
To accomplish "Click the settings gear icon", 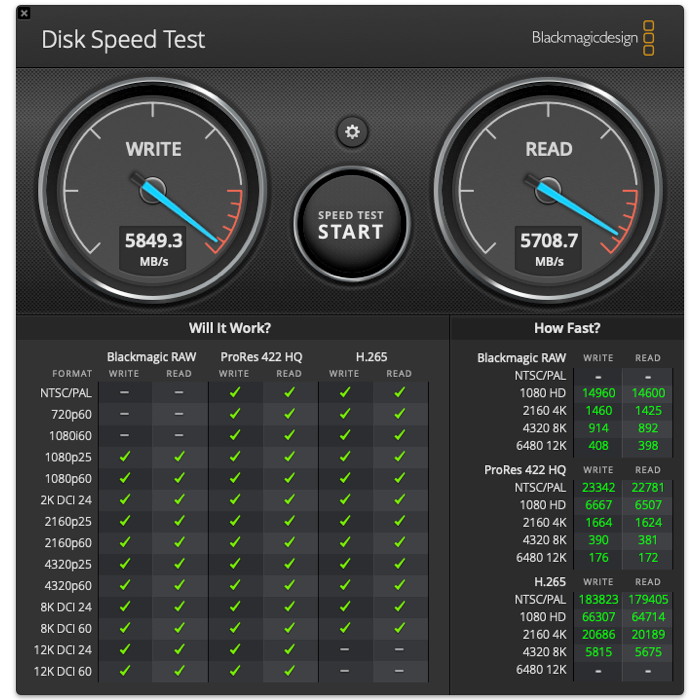I will click(351, 131).
